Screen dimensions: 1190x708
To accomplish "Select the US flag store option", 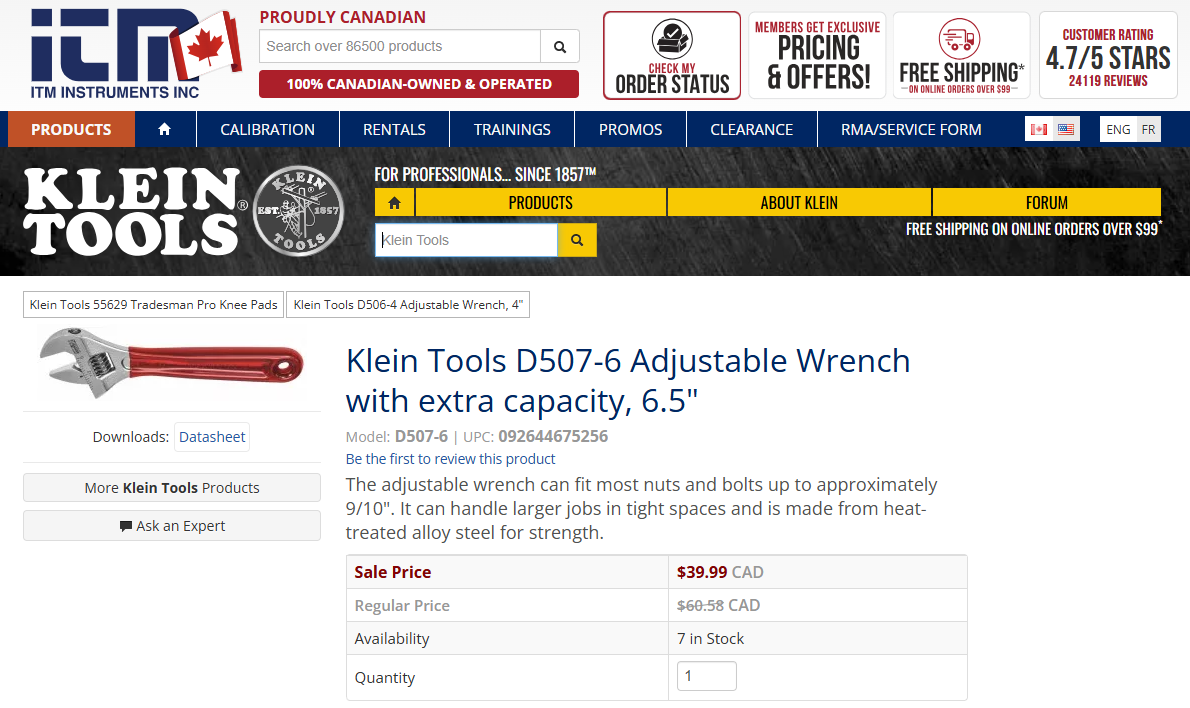I will (1065, 128).
